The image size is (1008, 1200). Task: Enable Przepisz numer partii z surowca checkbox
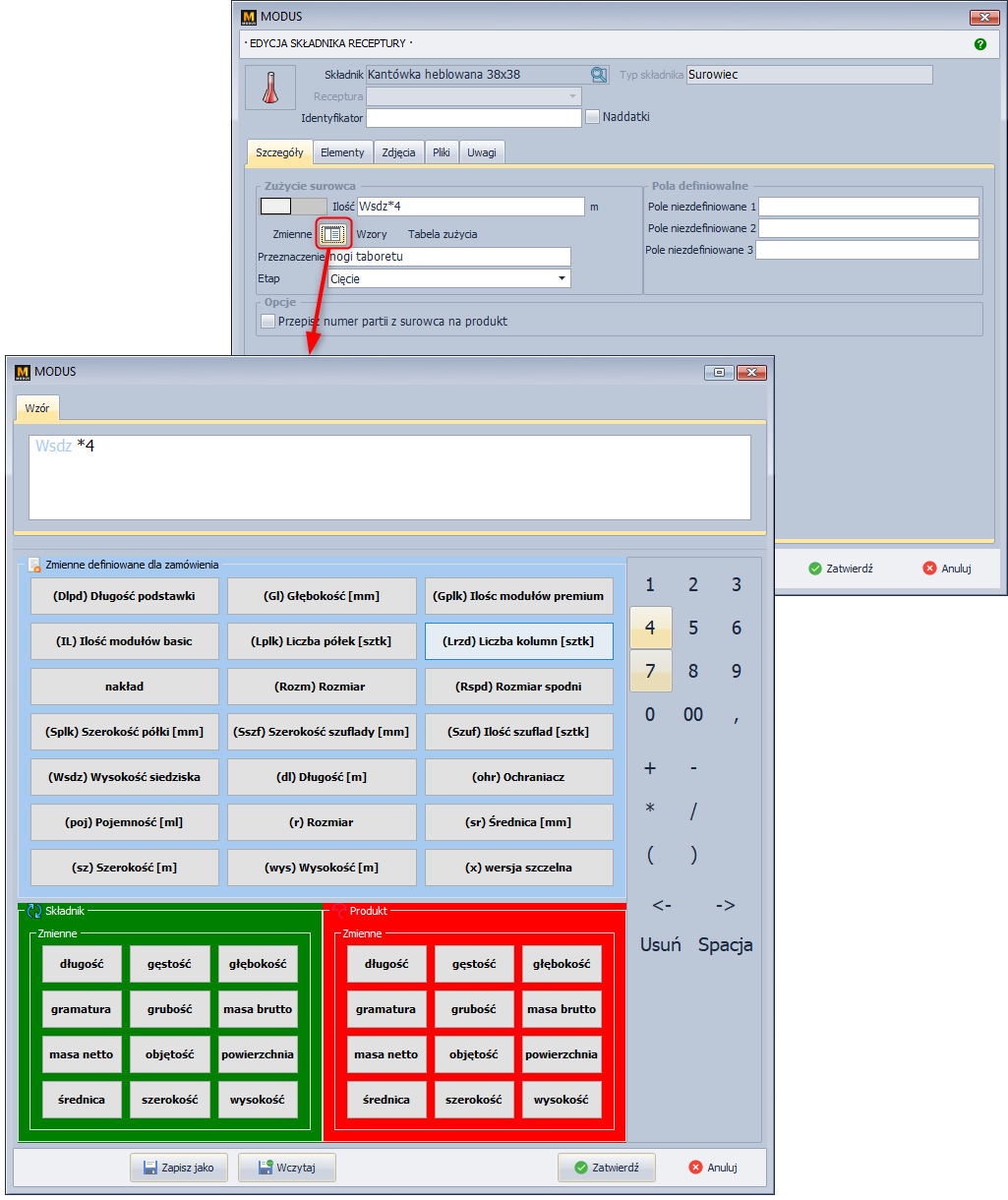[x=267, y=322]
